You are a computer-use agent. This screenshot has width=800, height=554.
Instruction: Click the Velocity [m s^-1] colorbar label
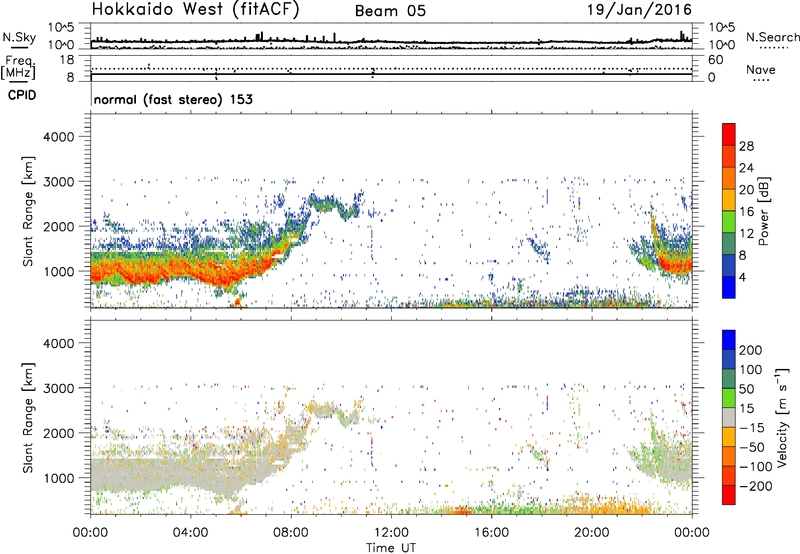[782, 417]
